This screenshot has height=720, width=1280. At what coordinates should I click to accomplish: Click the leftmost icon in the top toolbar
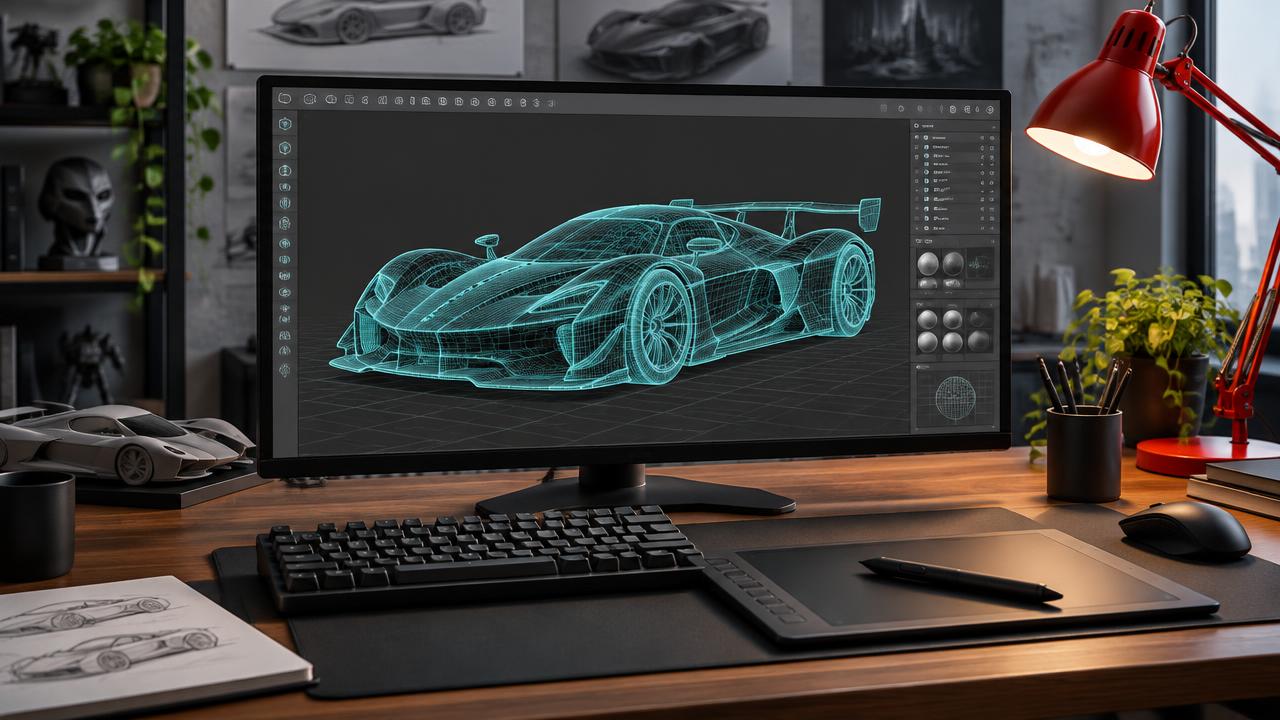[x=285, y=99]
